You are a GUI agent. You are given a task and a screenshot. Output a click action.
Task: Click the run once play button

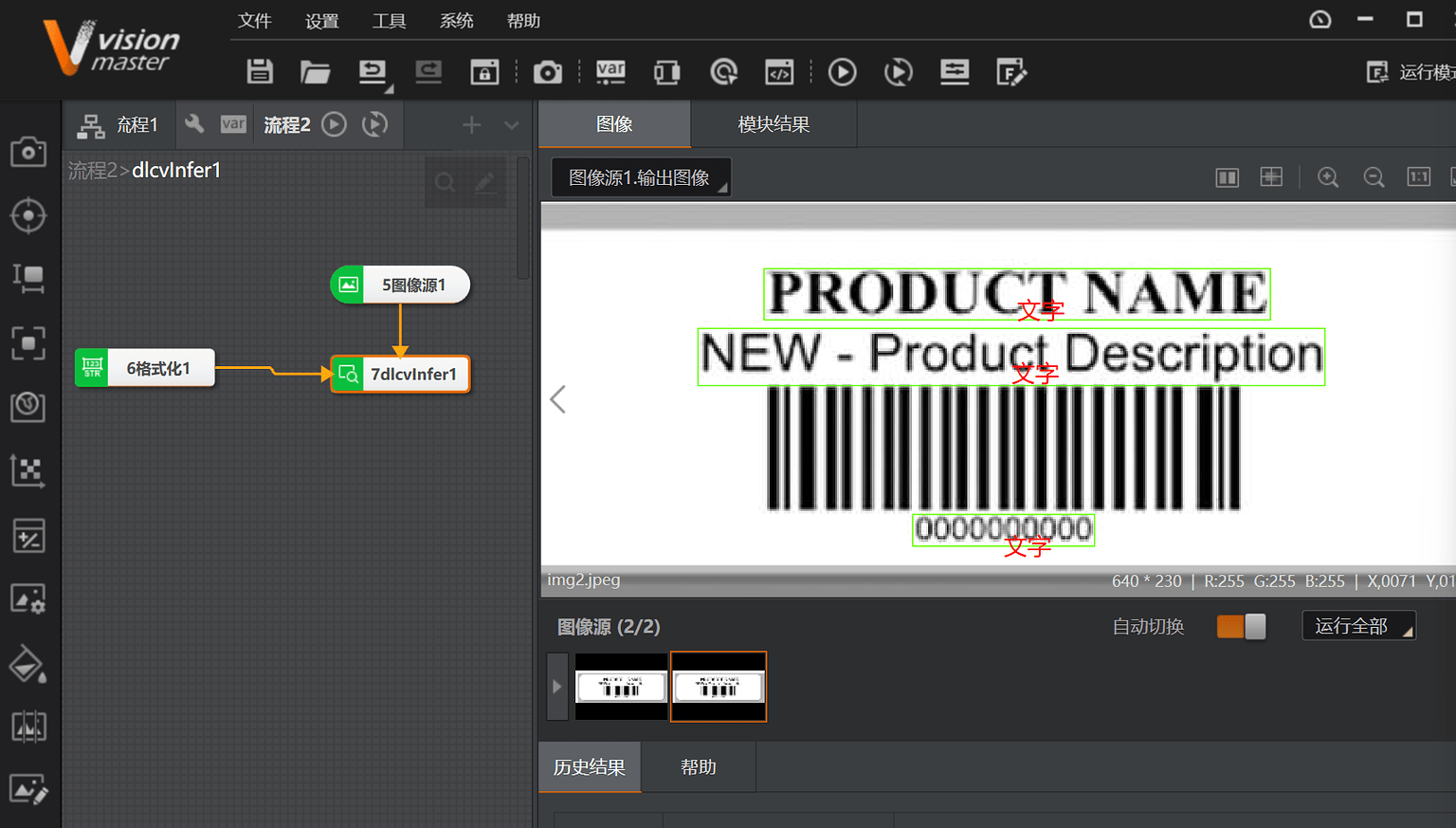point(842,72)
